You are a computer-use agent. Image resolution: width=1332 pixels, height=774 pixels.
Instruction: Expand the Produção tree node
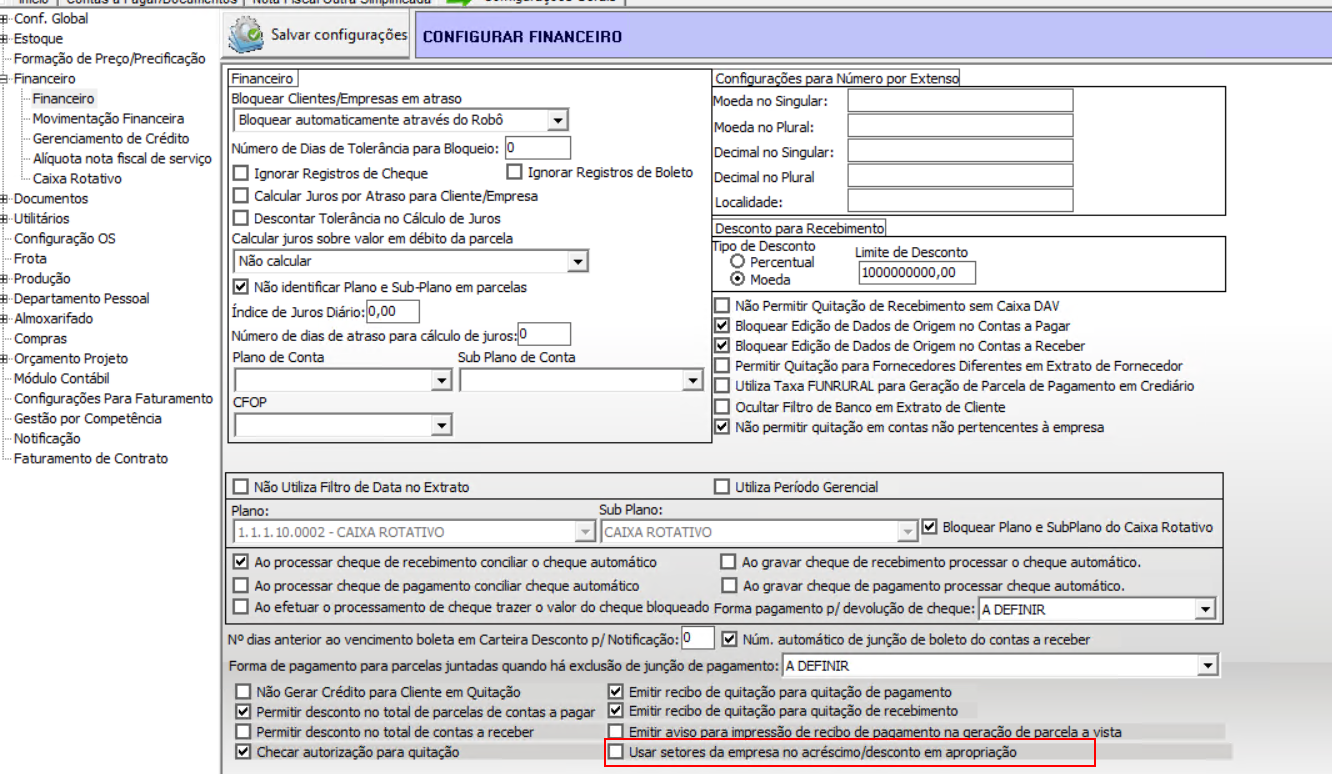tap(5, 279)
